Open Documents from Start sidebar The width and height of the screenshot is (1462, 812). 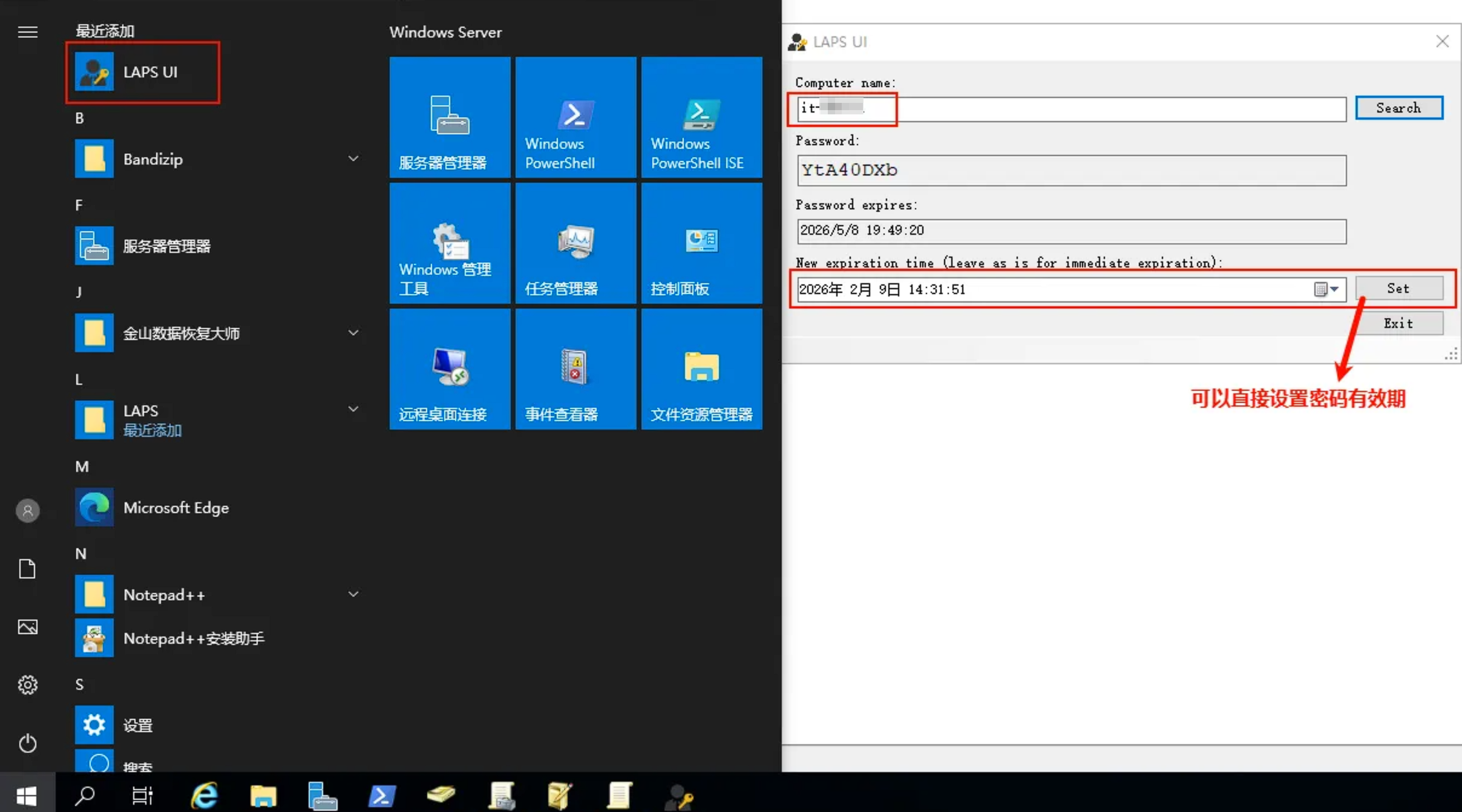(27, 569)
